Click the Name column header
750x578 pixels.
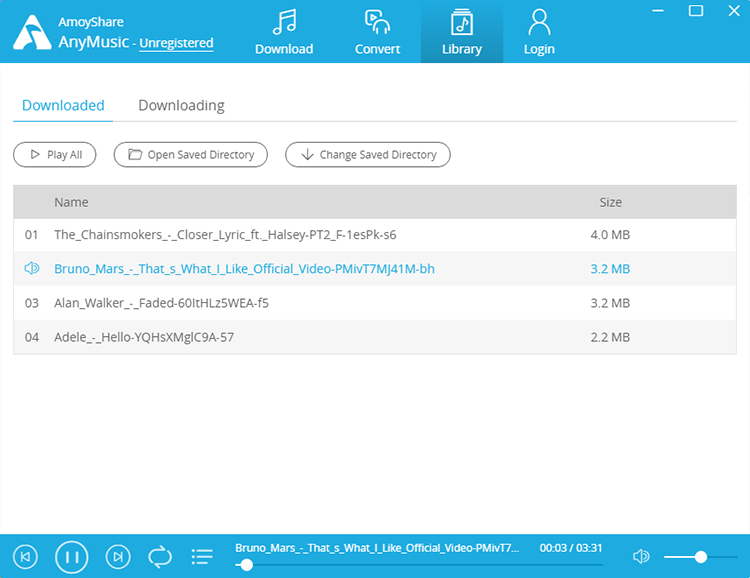click(x=71, y=202)
